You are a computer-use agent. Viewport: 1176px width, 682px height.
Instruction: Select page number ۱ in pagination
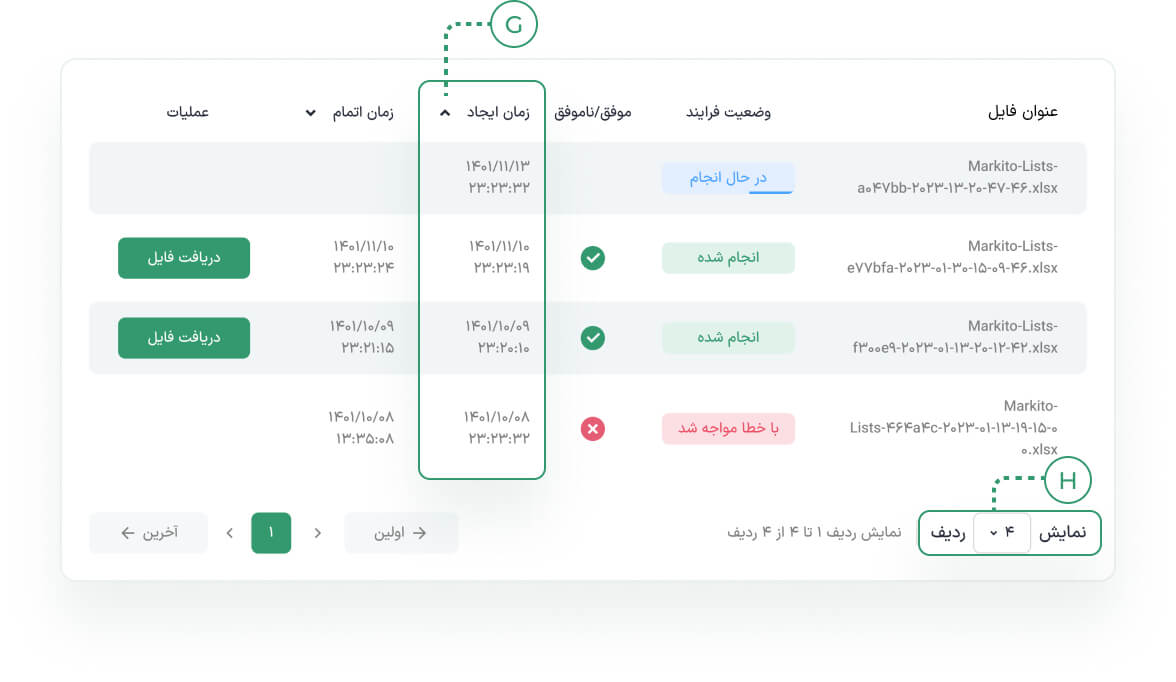pyautogui.click(x=271, y=533)
